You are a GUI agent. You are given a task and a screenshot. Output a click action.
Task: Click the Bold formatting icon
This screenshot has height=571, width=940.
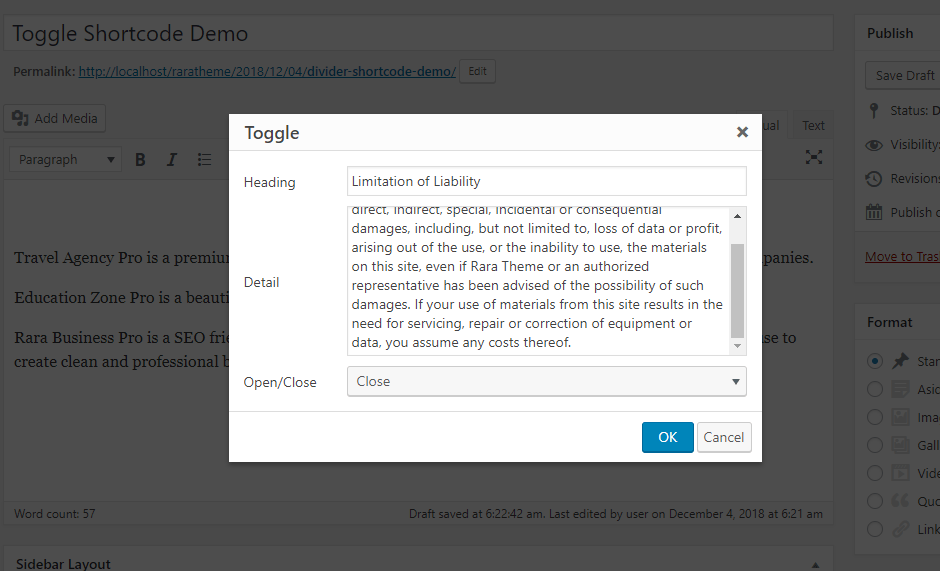click(141, 159)
